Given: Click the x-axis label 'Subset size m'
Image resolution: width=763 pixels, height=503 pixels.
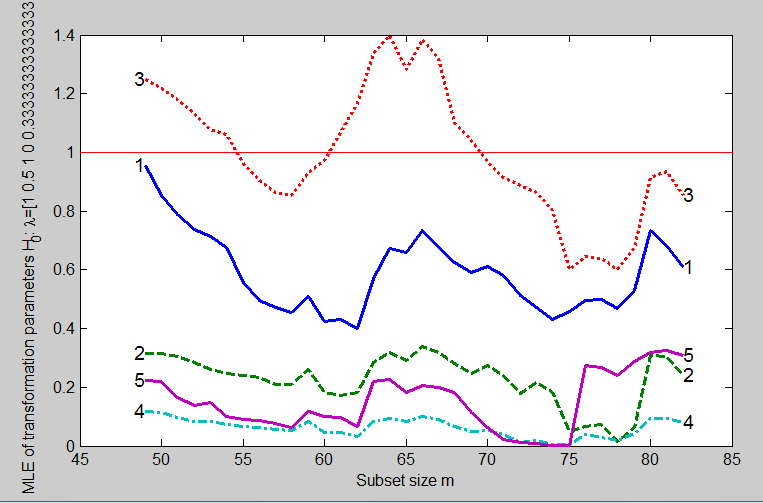Looking at the screenshot, I should (x=405, y=481).
